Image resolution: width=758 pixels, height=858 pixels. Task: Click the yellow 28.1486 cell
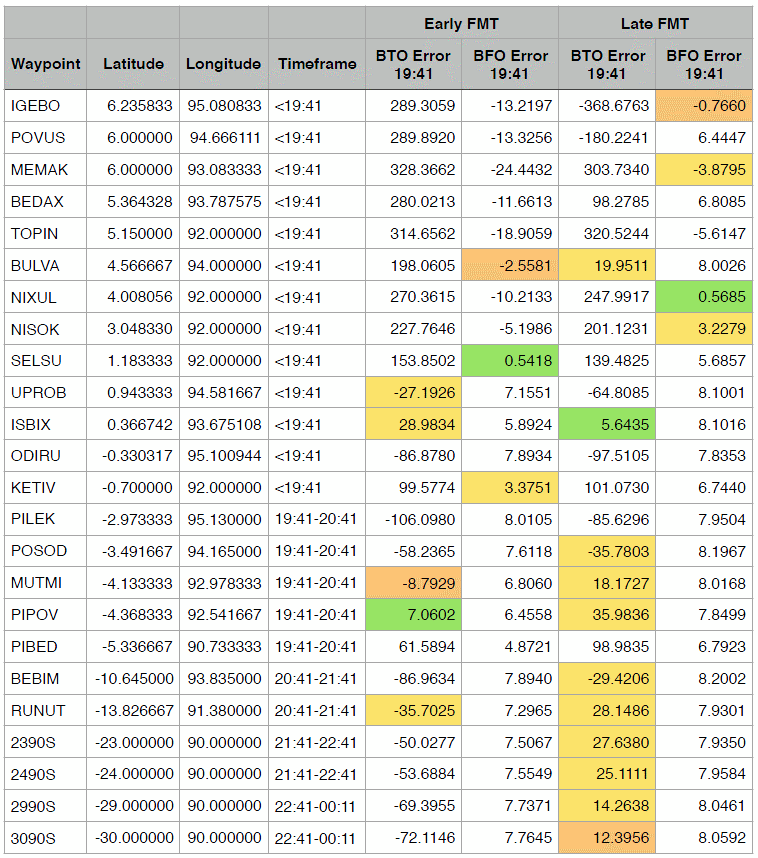607,710
